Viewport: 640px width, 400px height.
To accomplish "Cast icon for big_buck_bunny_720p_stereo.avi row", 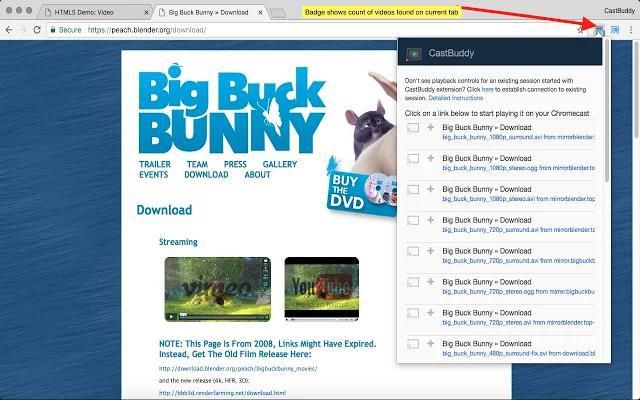I will 413,313.
